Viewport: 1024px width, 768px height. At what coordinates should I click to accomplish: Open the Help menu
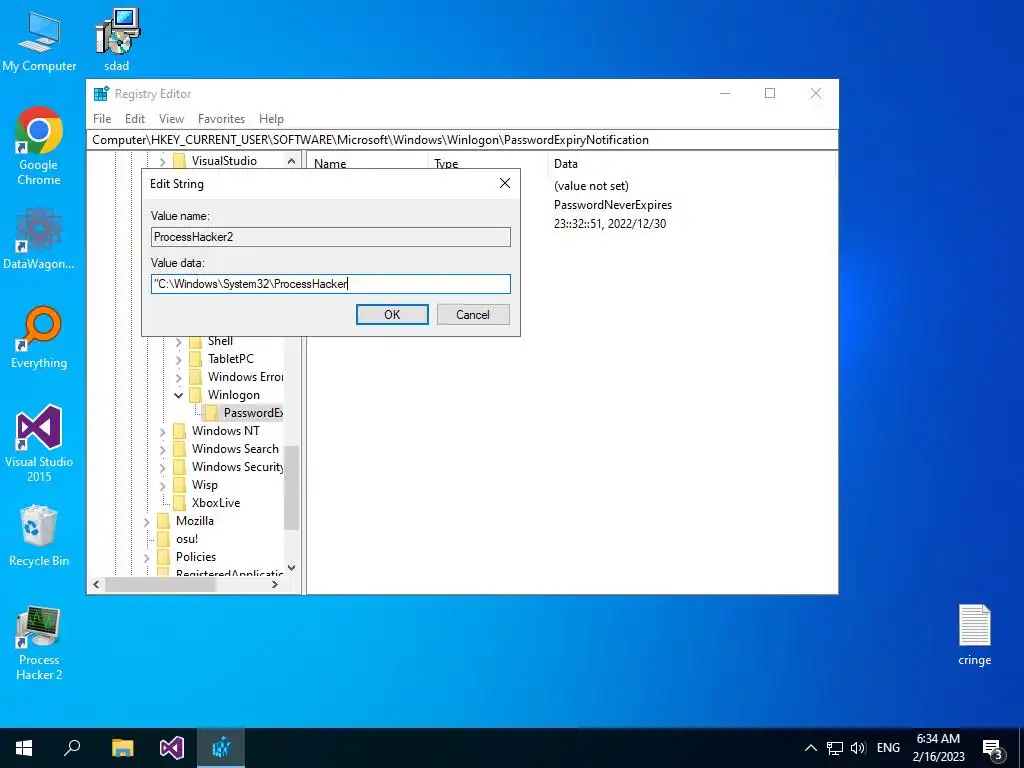tap(271, 119)
